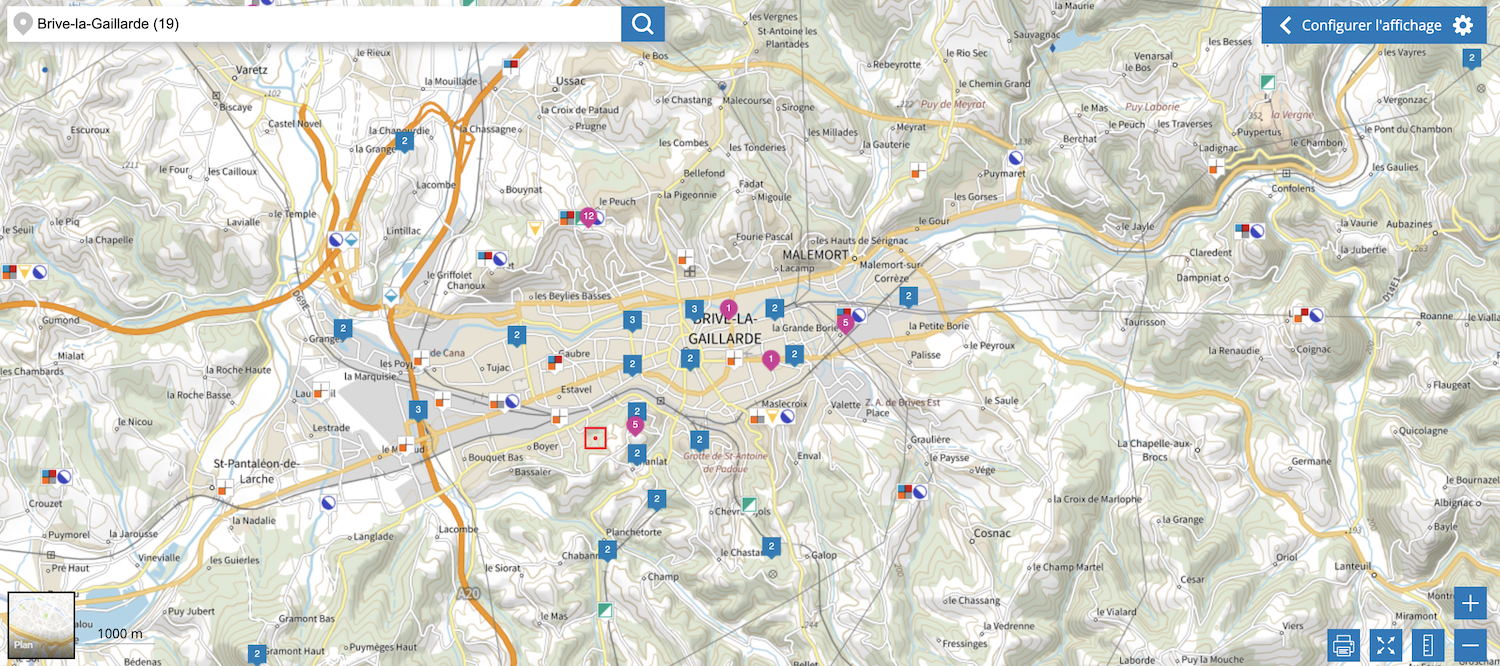The image size is (1500, 666).
Task: Click the magnifying glass search button
Action: [x=643, y=24]
